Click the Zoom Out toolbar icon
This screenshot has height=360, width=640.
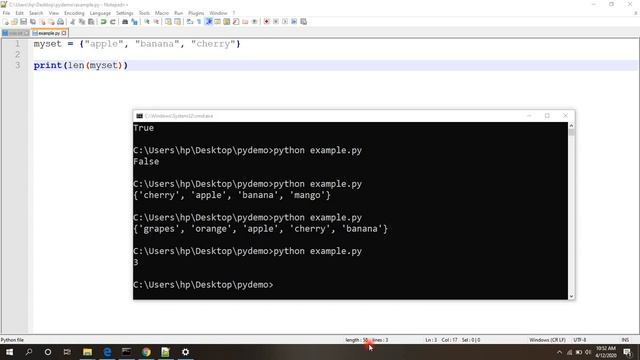pyautogui.click(x=156, y=22)
